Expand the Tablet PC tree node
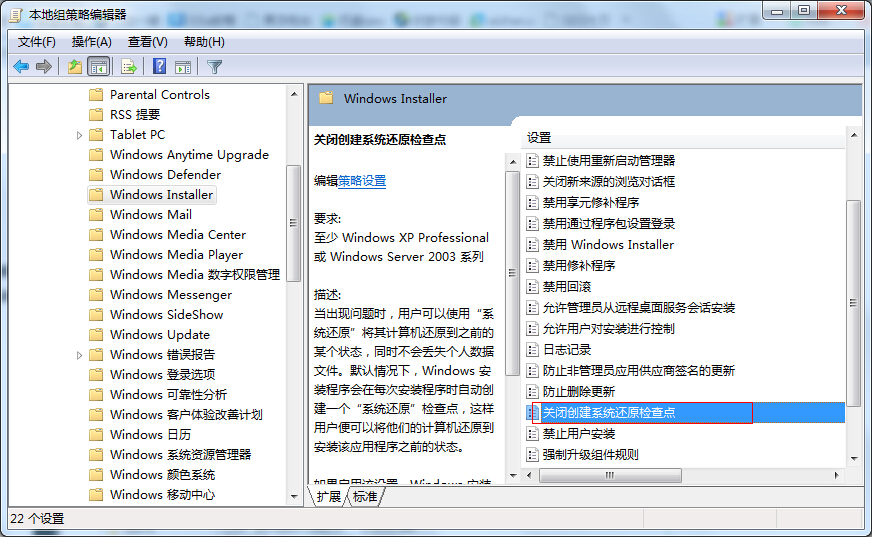 tap(79, 135)
